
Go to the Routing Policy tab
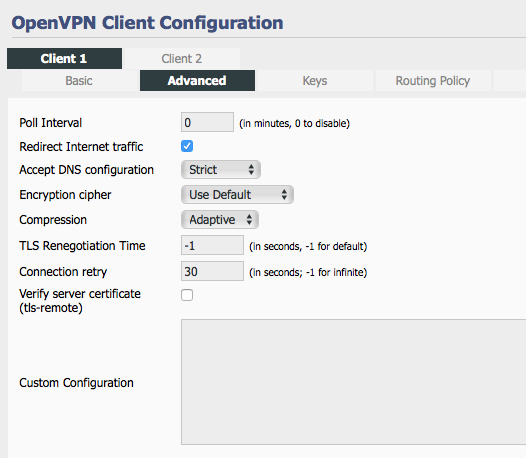(433, 81)
